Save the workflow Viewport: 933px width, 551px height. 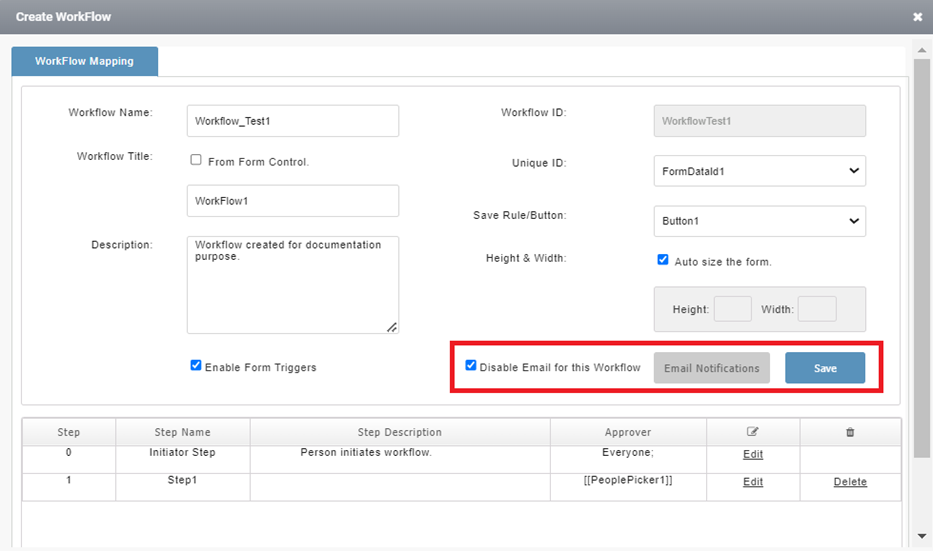pyautogui.click(x=825, y=368)
